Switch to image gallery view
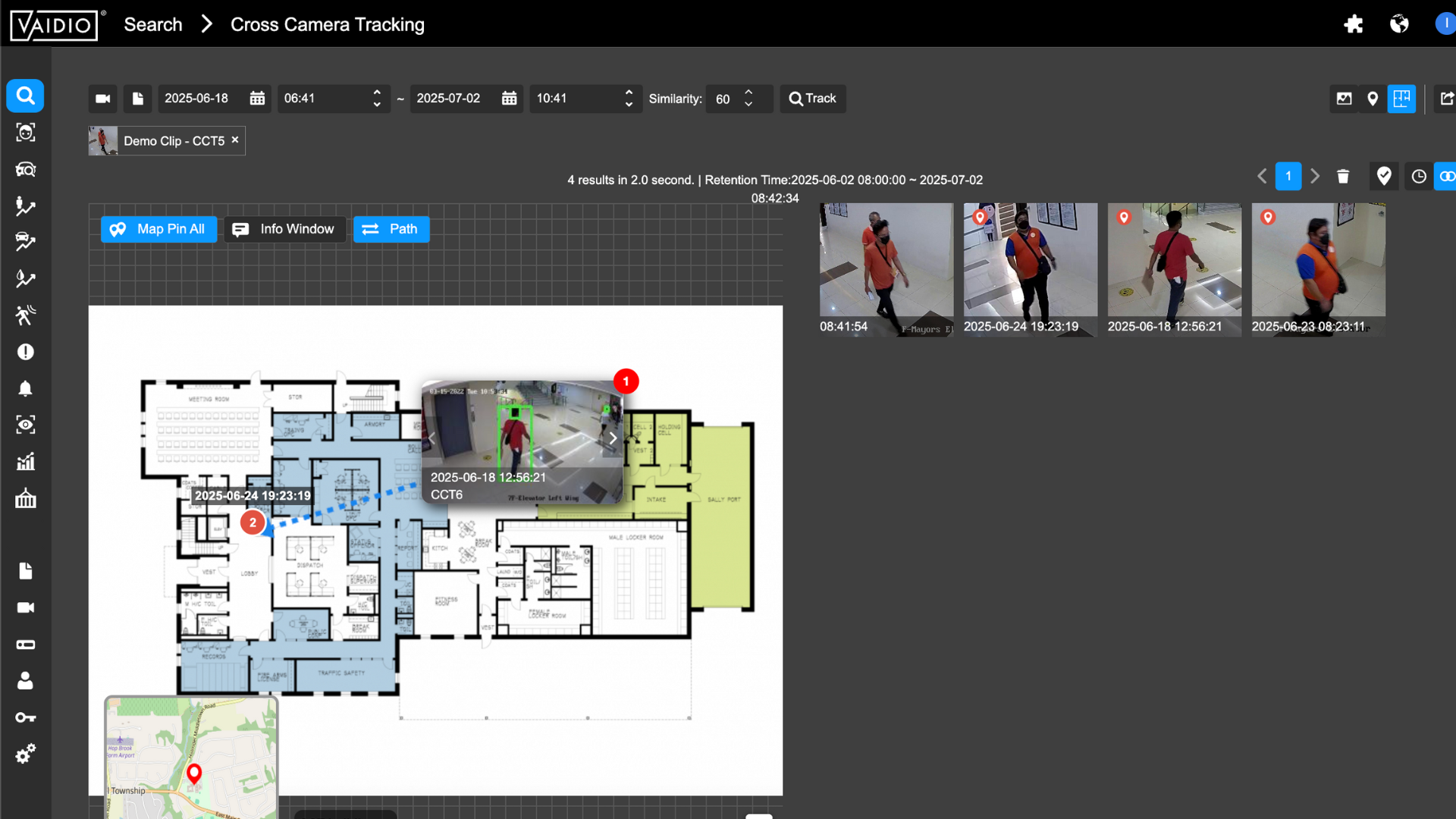 [1345, 99]
